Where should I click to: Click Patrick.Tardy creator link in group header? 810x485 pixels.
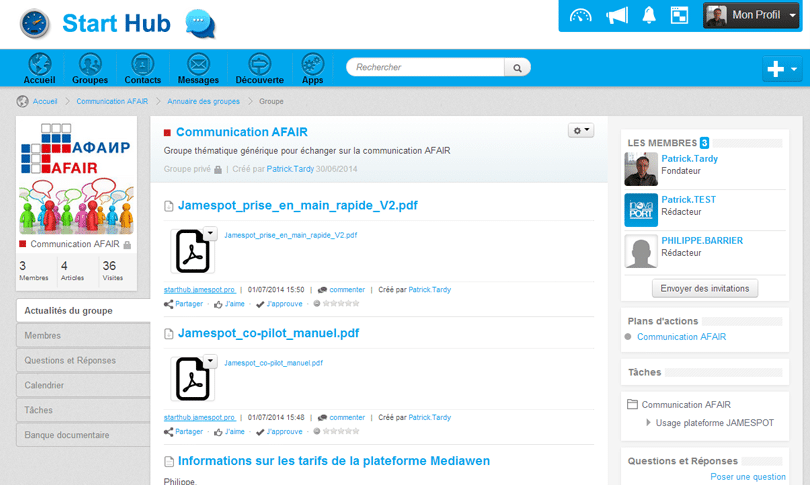click(x=290, y=169)
